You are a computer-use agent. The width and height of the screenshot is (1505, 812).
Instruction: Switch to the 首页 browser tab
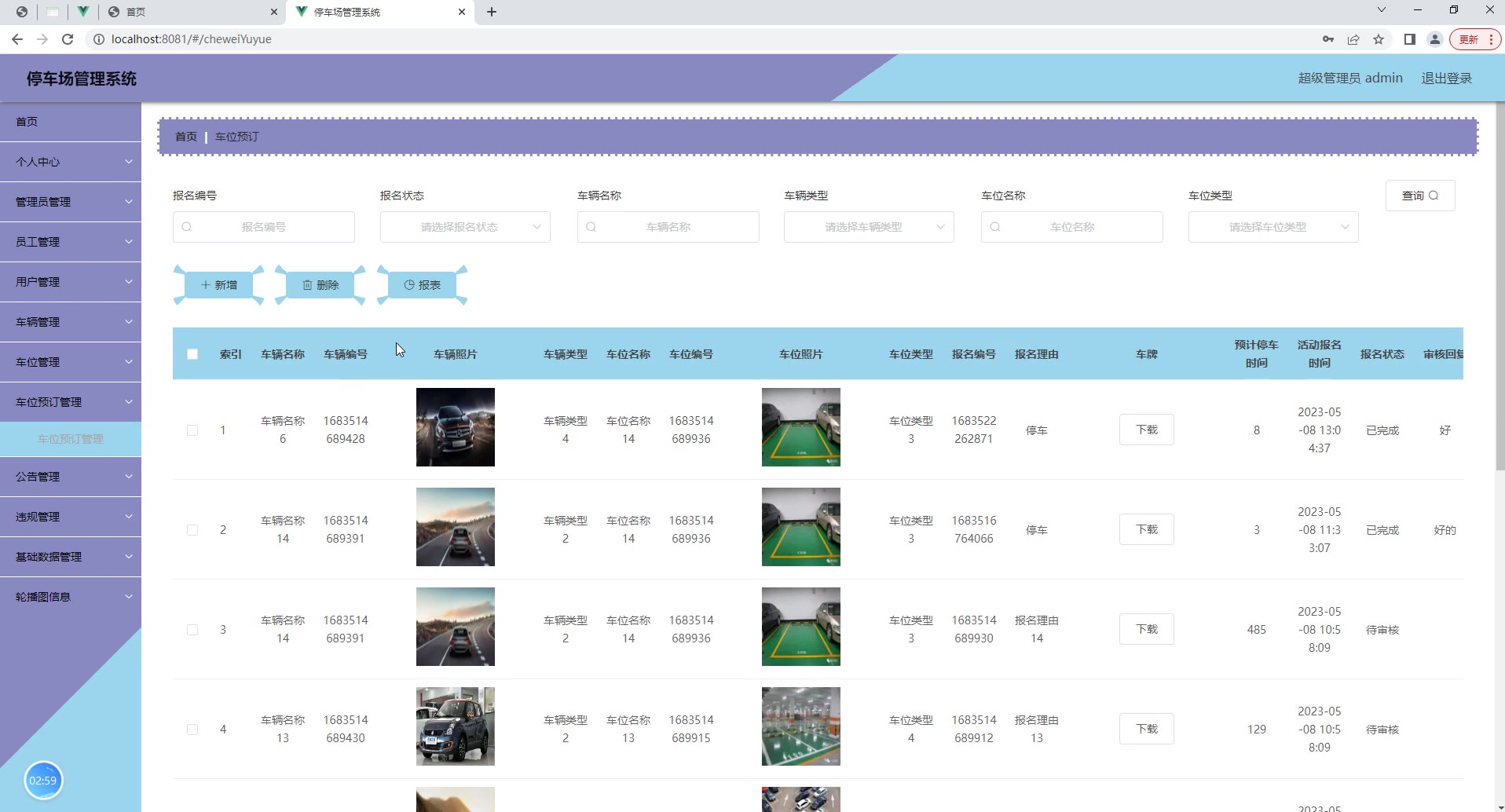[x=192, y=12]
